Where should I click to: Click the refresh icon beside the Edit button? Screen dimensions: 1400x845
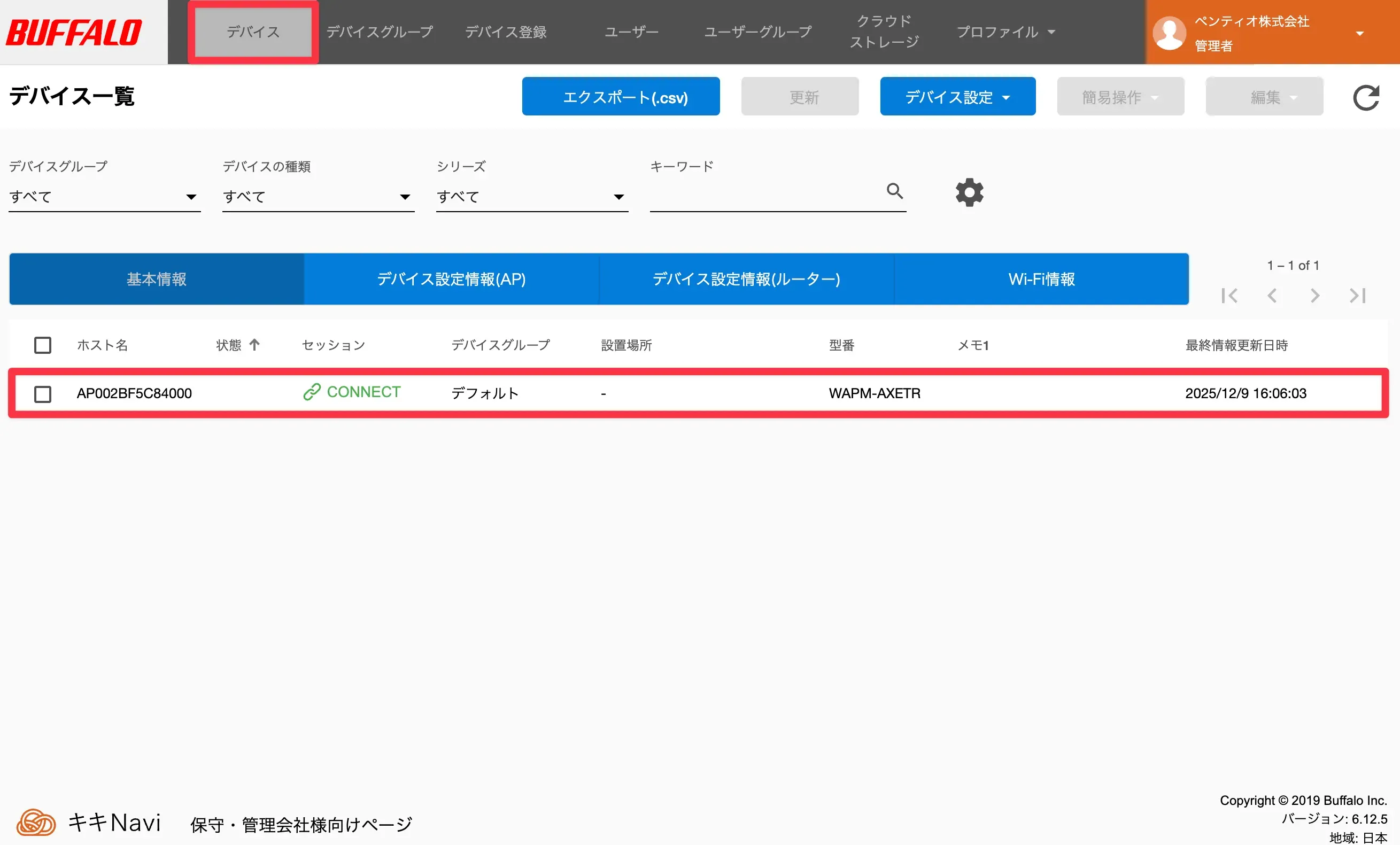click(x=1366, y=98)
